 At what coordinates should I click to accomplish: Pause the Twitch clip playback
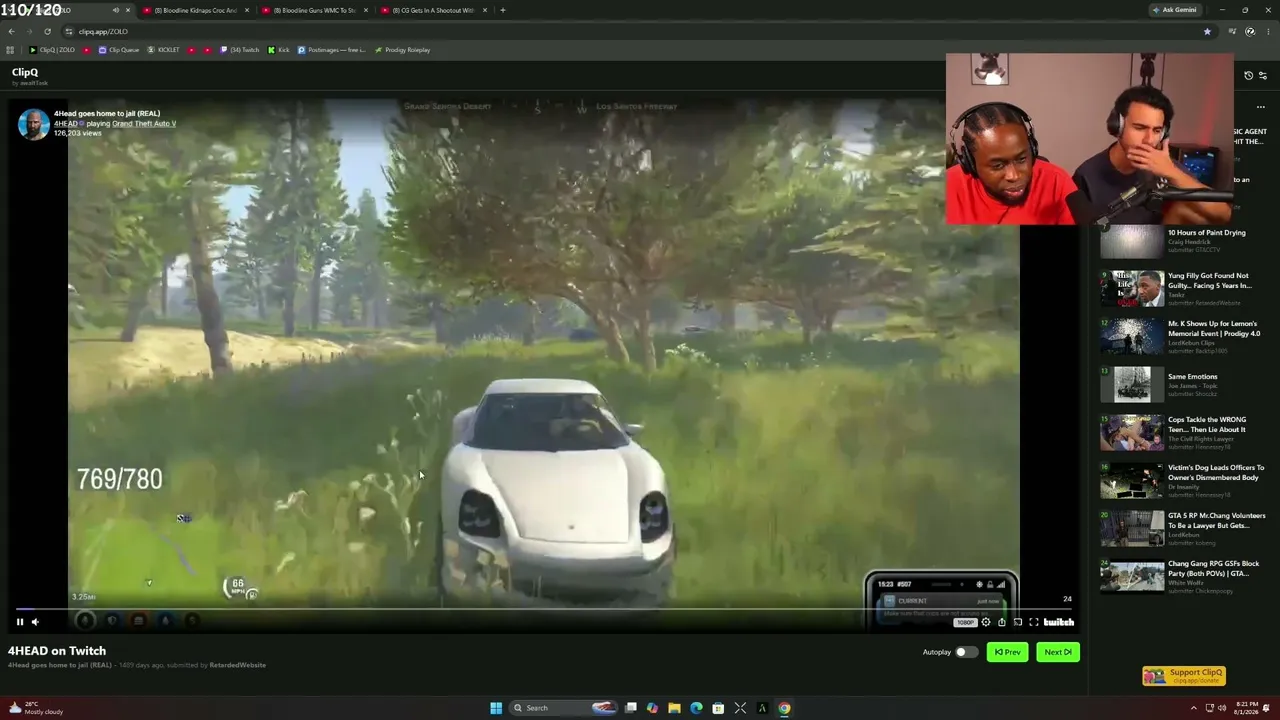[19, 622]
